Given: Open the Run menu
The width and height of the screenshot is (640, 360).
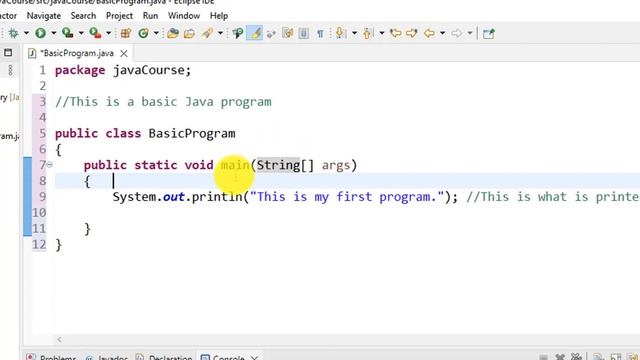Looking at the screenshot, I should pyautogui.click(x=150, y=16).
